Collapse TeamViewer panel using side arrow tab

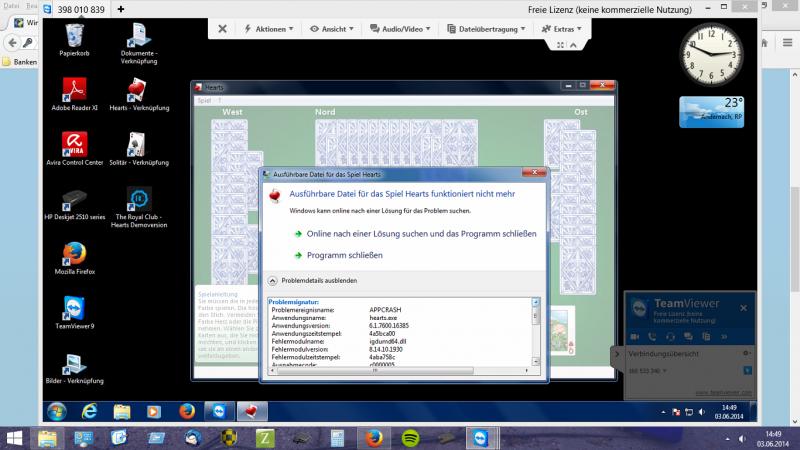pos(617,354)
